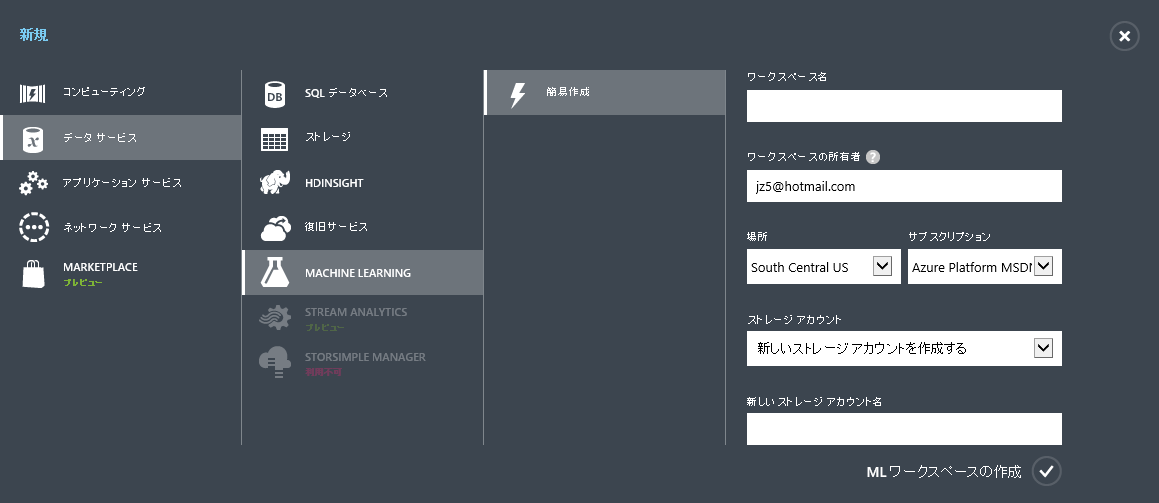This screenshot has width=1159, height=503.
Task: Click the Storage table grid icon
Action: (x=275, y=139)
